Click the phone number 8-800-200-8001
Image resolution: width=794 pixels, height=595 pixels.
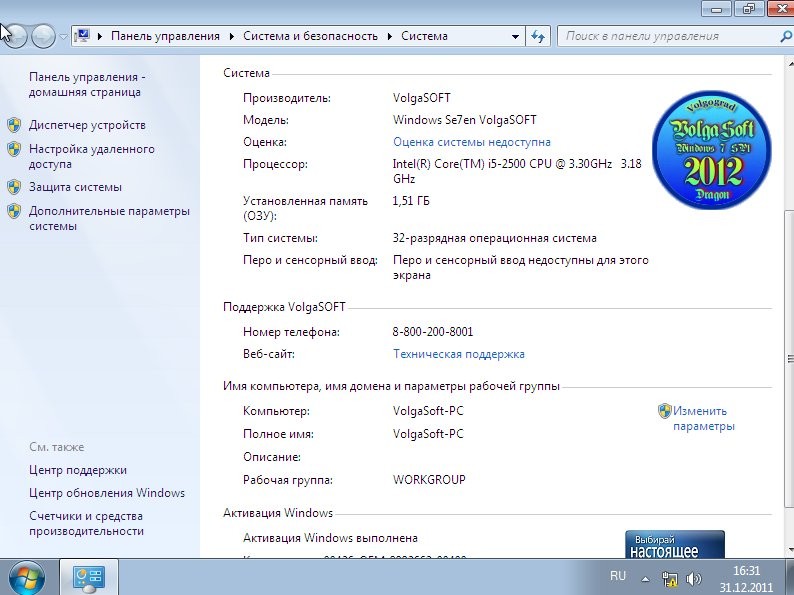coord(433,332)
